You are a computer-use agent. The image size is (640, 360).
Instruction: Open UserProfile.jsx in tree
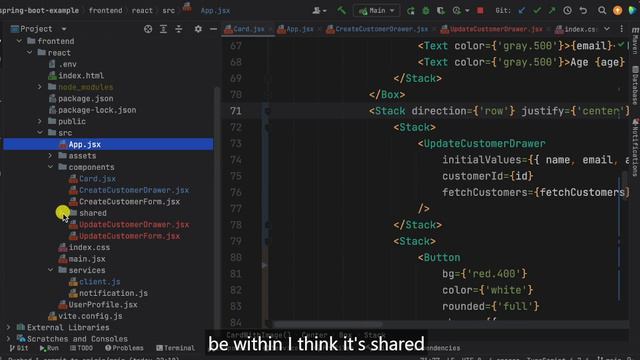pos(98,304)
